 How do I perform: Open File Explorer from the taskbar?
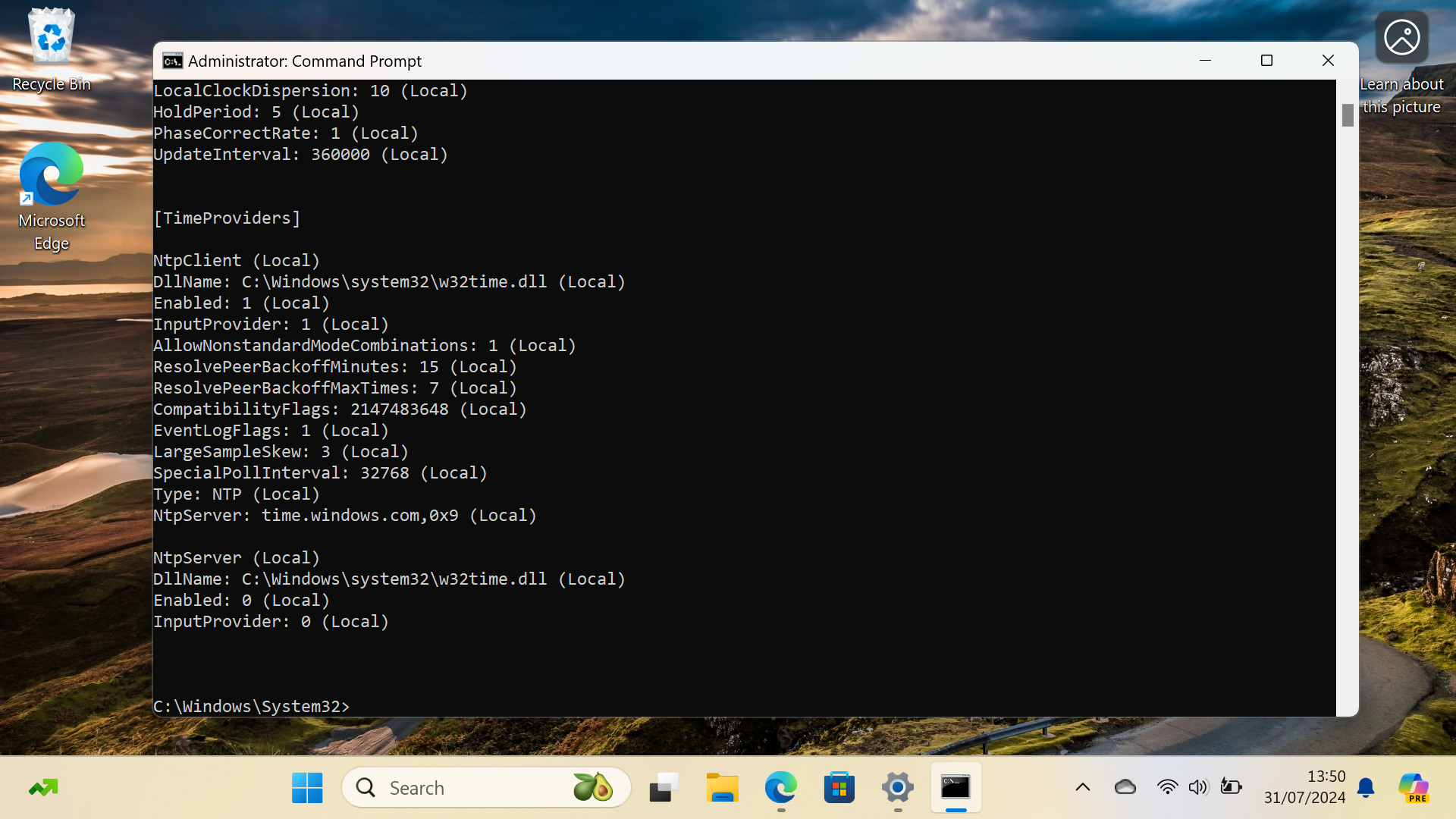(x=722, y=788)
